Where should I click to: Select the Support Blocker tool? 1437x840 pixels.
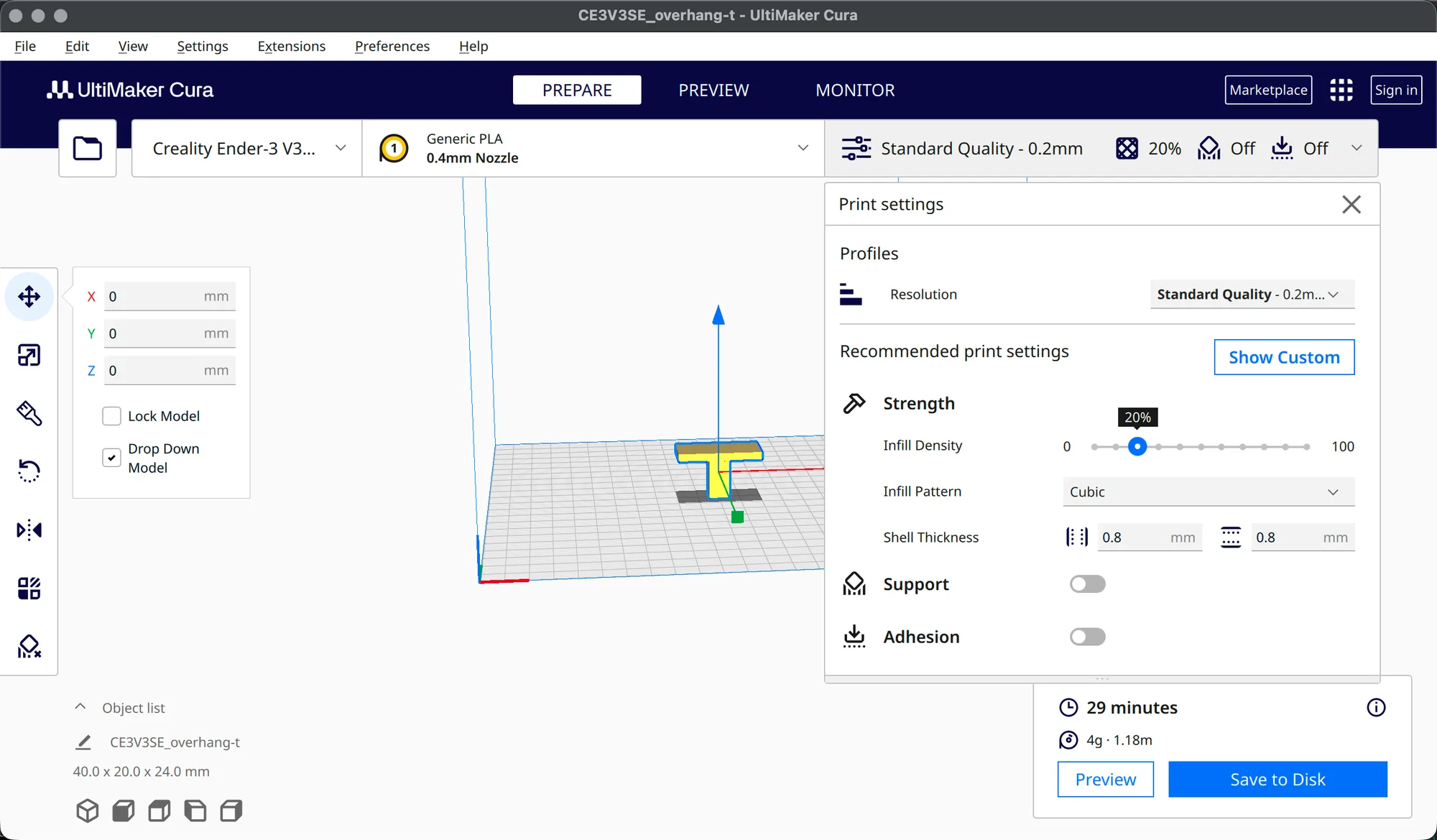[x=29, y=647]
